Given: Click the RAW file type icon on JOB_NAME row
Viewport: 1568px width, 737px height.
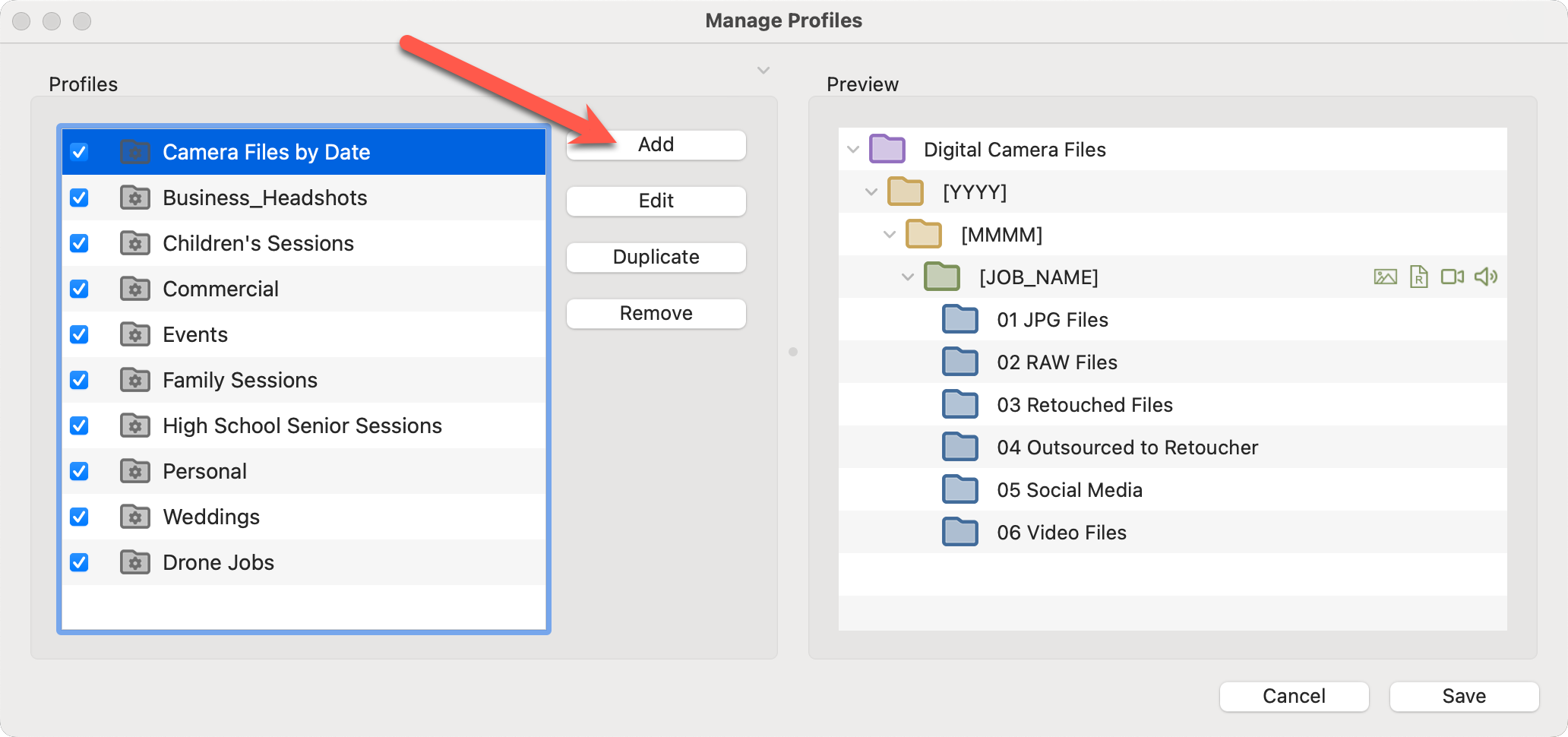Looking at the screenshot, I should (x=1418, y=277).
